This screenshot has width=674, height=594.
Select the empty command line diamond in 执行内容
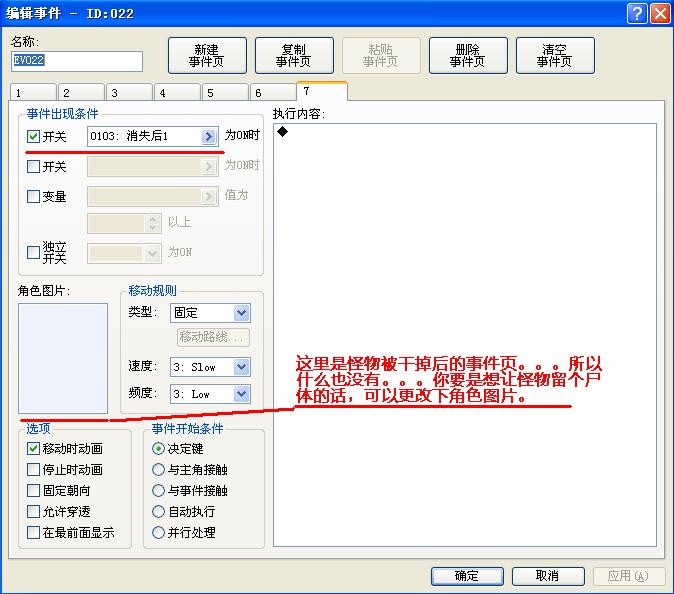(x=282, y=132)
